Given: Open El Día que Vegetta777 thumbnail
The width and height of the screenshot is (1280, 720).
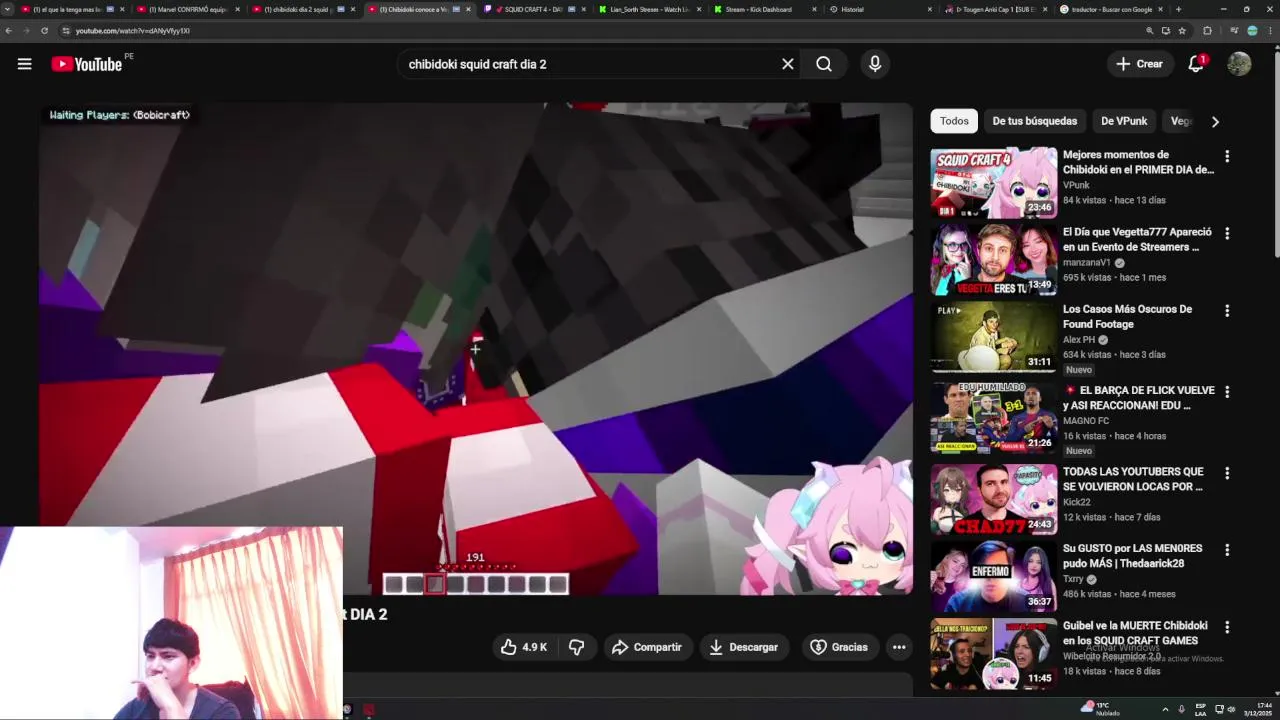Looking at the screenshot, I should [993, 260].
